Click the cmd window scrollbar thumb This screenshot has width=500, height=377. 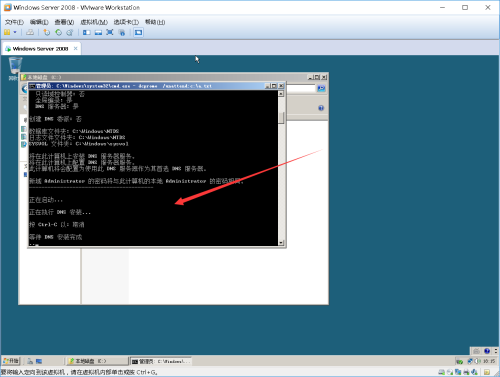(281, 117)
